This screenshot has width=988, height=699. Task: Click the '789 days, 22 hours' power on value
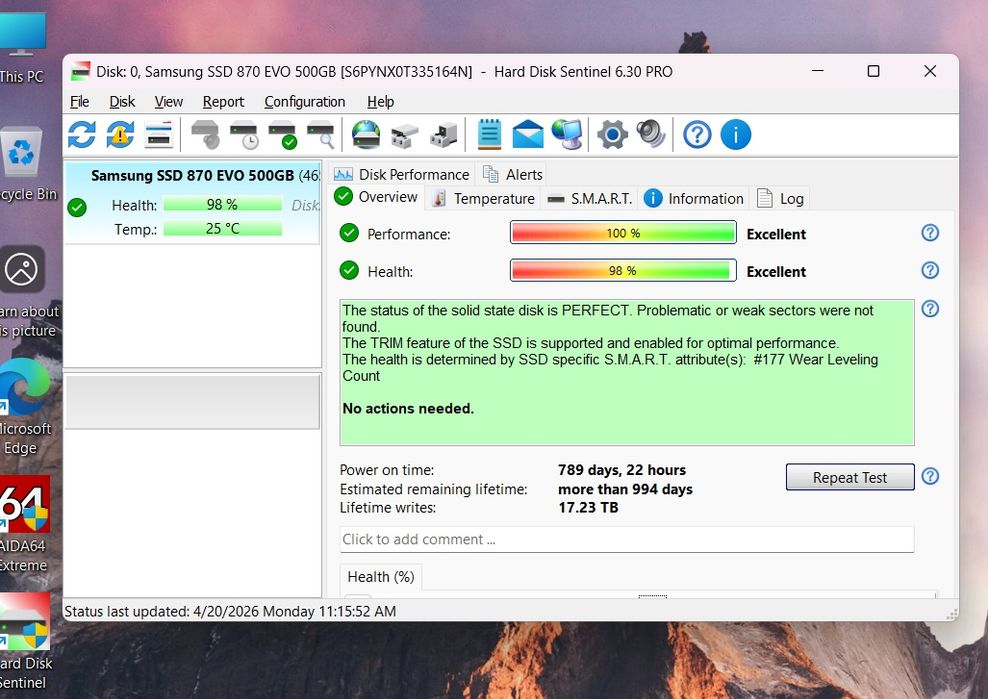621,470
